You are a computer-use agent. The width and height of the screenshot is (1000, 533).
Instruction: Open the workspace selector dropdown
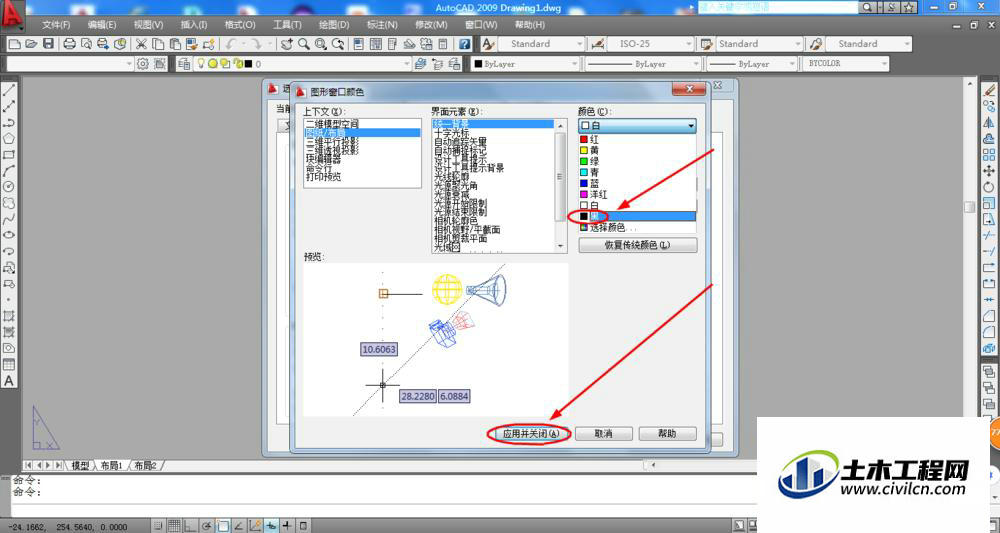pyautogui.click(x=70, y=64)
